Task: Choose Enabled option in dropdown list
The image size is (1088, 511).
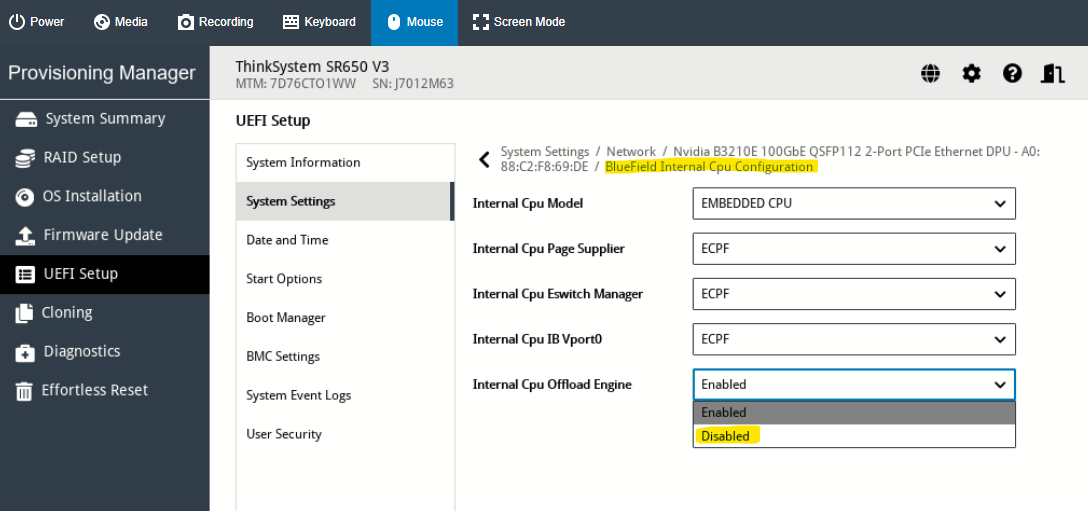Action: pyautogui.click(x=854, y=412)
